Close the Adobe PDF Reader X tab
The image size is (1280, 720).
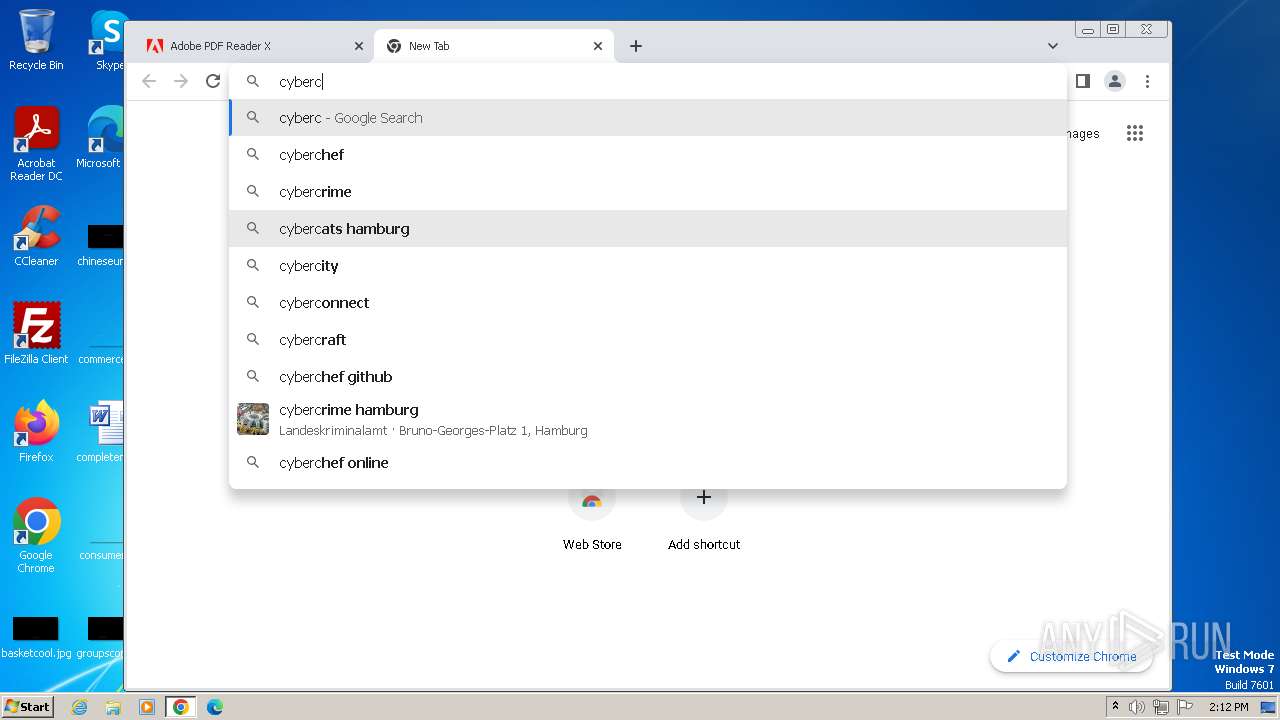pos(359,46)
